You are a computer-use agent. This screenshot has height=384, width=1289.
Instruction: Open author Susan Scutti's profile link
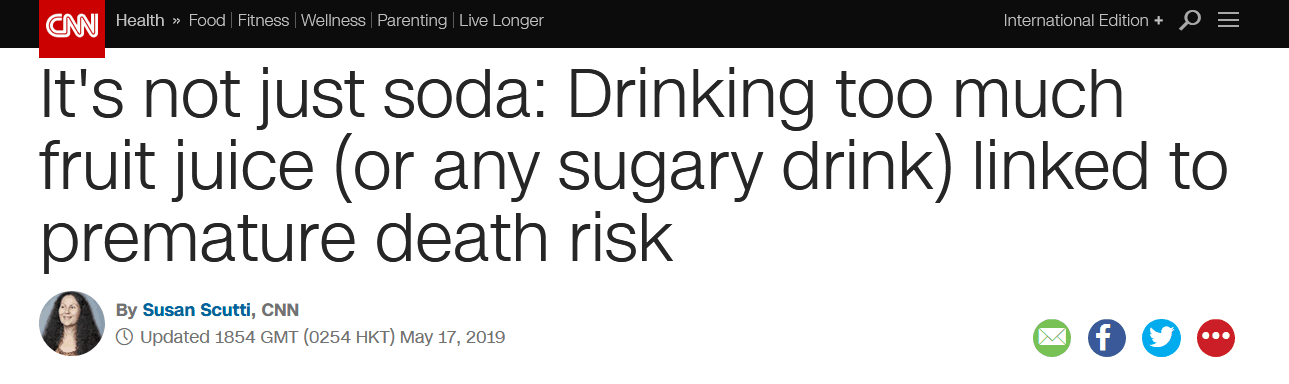[x=198, y=309]
